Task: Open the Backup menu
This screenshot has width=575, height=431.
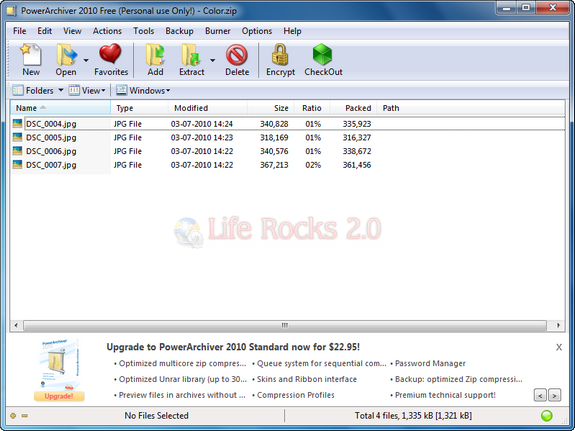Action: click(x=179, y=31)
